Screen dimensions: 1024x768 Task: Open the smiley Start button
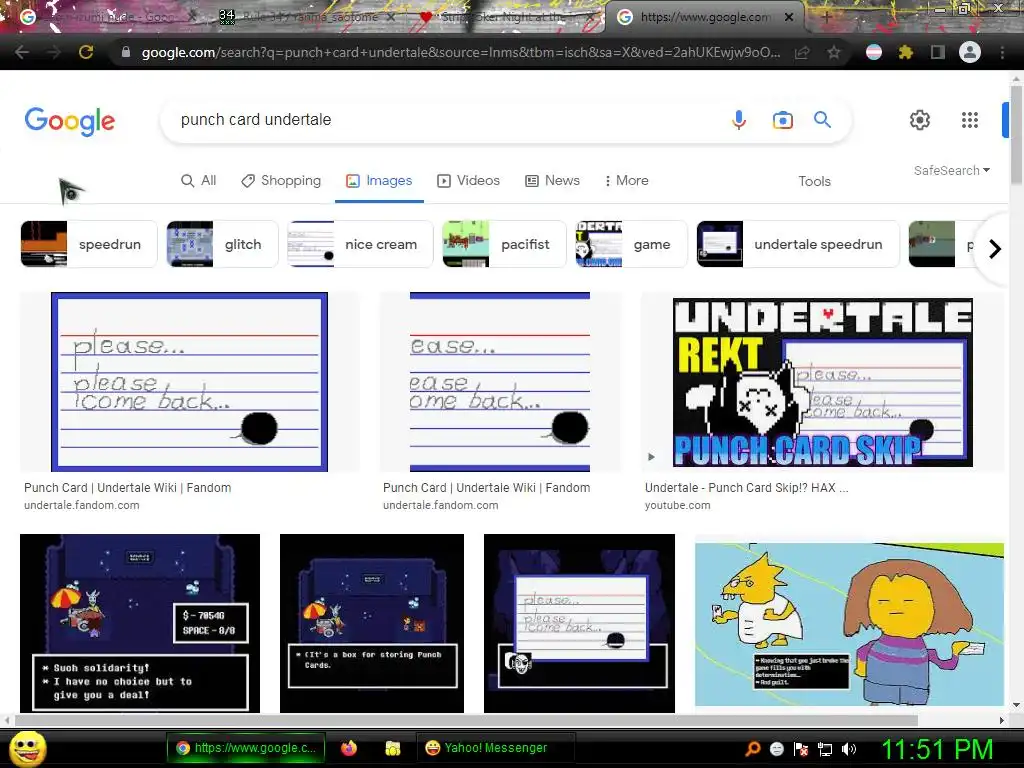pyautogui.click(x=28, y=748)
